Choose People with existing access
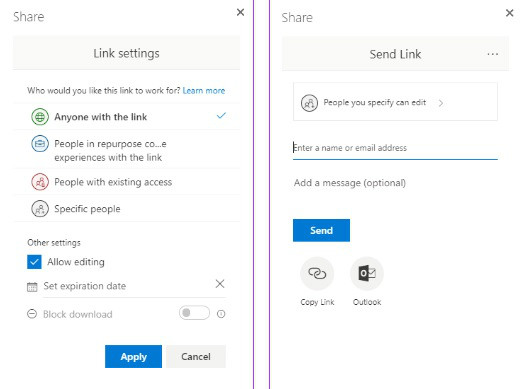 click(127, 182)
